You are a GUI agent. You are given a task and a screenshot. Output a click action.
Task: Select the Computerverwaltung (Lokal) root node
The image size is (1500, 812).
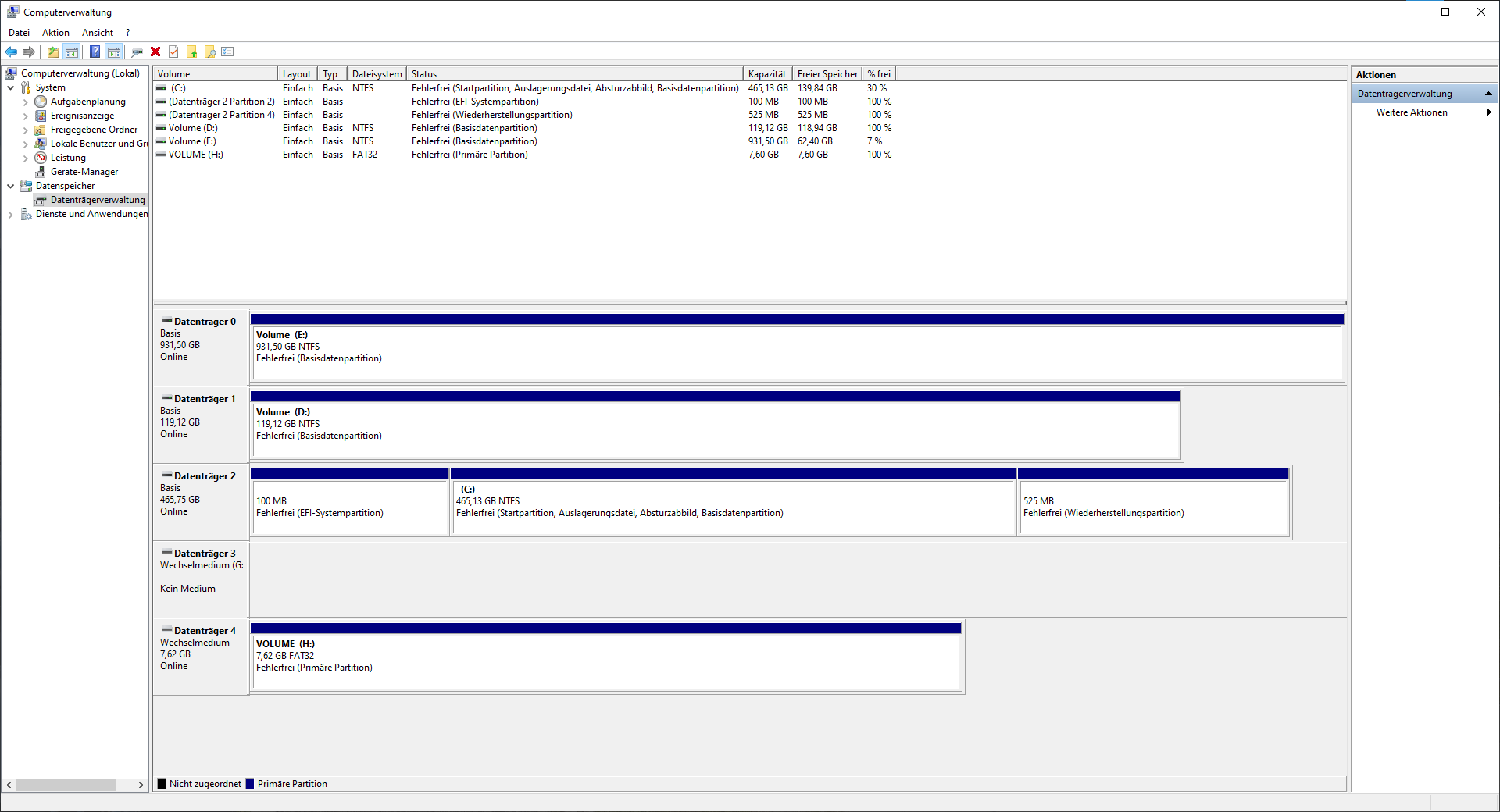click(x=80, y=73)
